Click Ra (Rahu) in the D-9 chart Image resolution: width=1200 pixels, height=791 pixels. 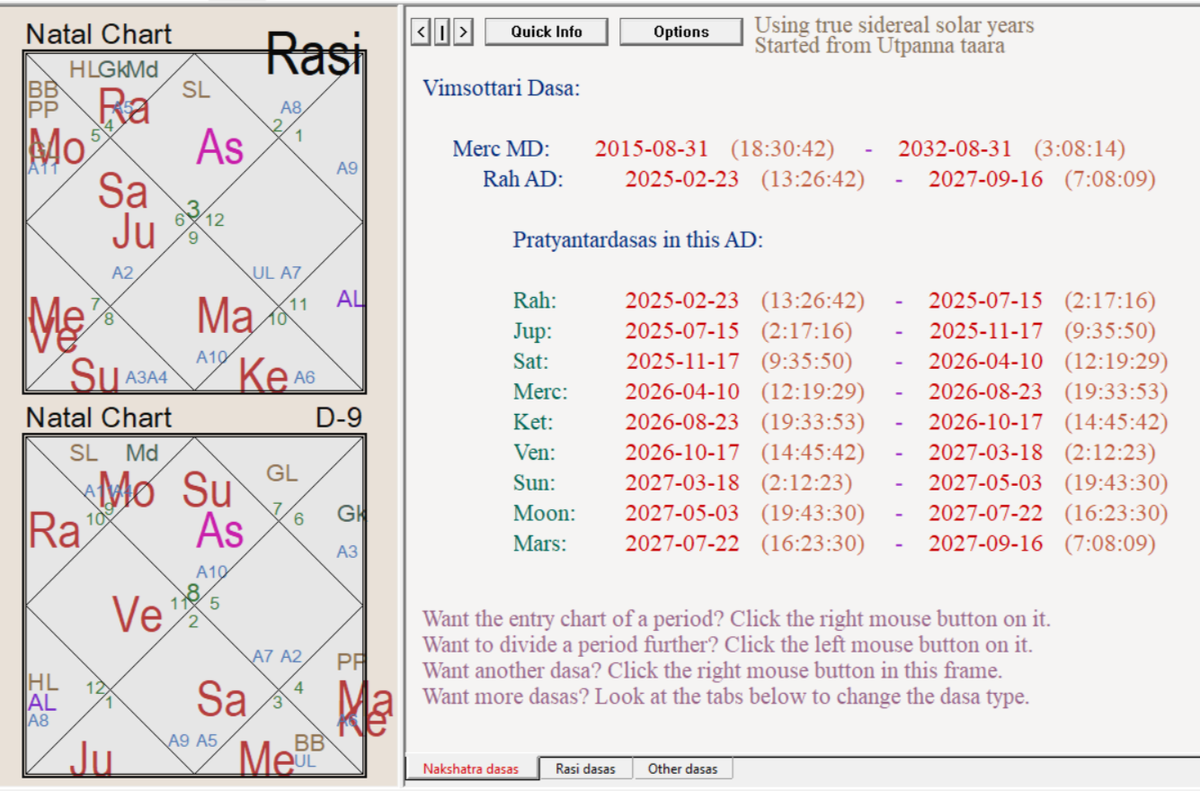(53, 530)
